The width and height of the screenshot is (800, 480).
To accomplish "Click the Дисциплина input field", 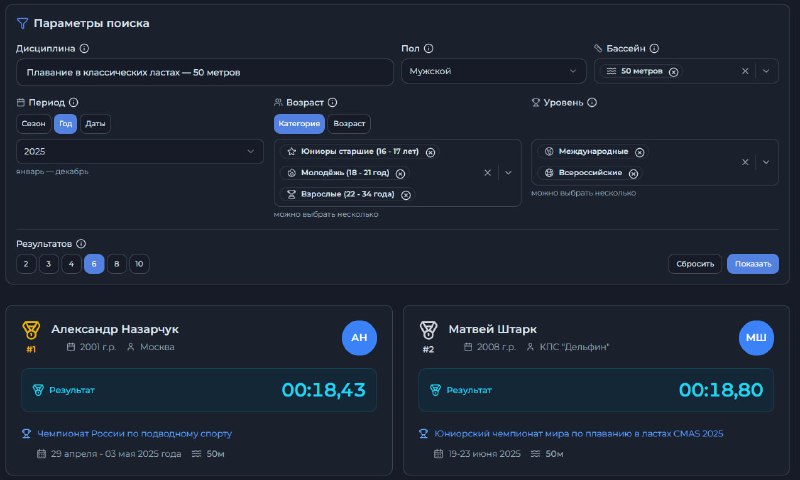I will pyautogui.click(x=205, y=72).
